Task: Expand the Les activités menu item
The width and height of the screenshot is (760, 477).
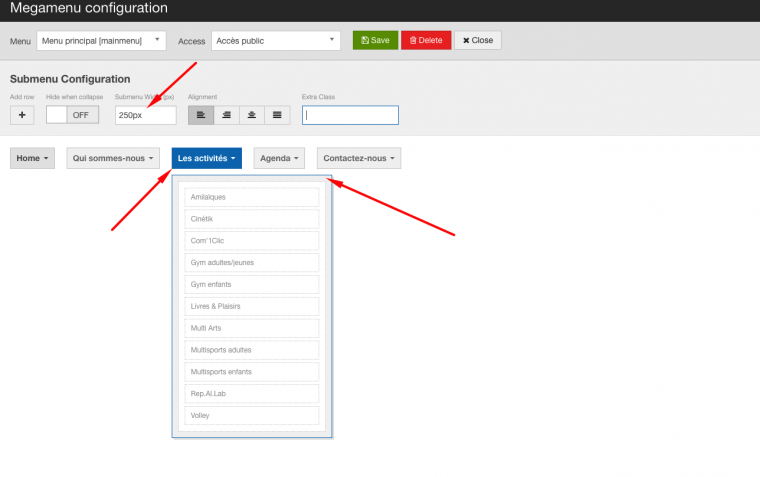Action: point(206,158)
